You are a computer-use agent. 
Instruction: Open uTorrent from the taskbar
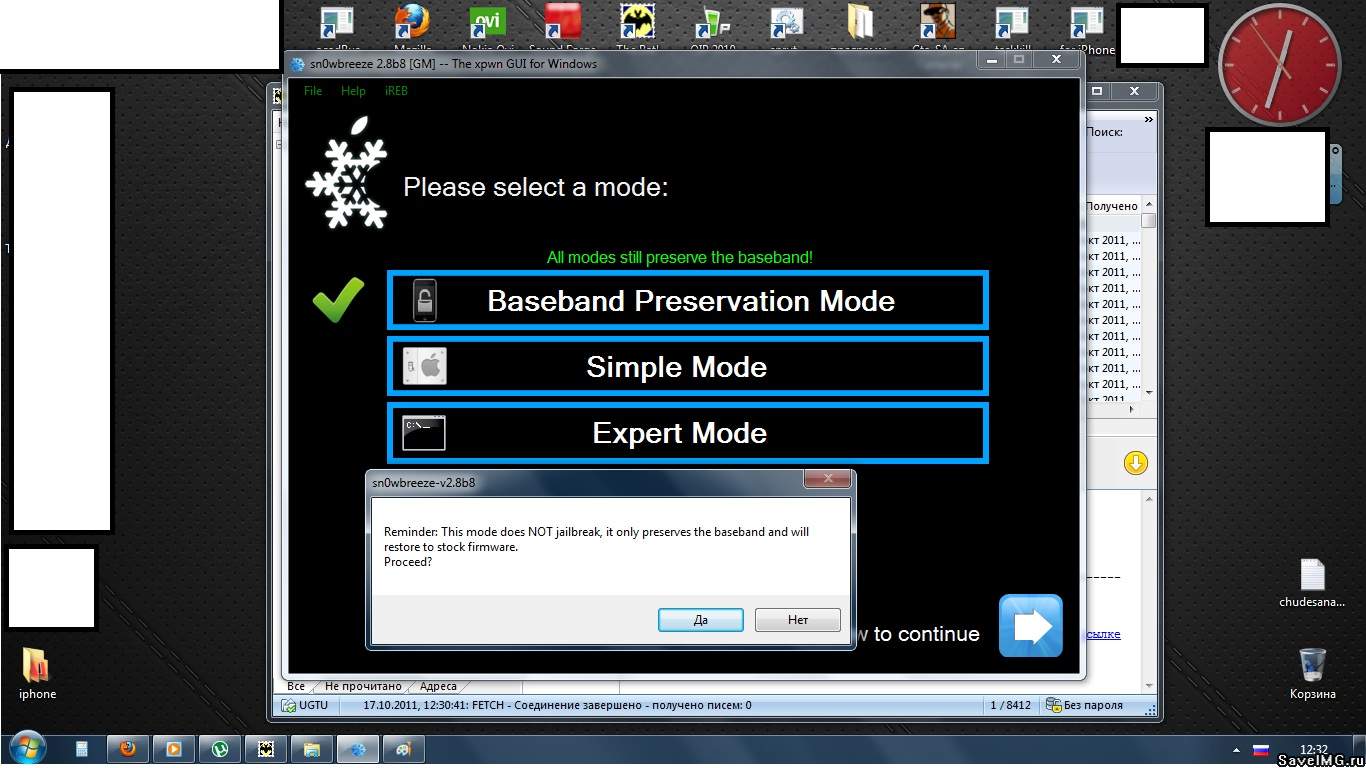220,748
